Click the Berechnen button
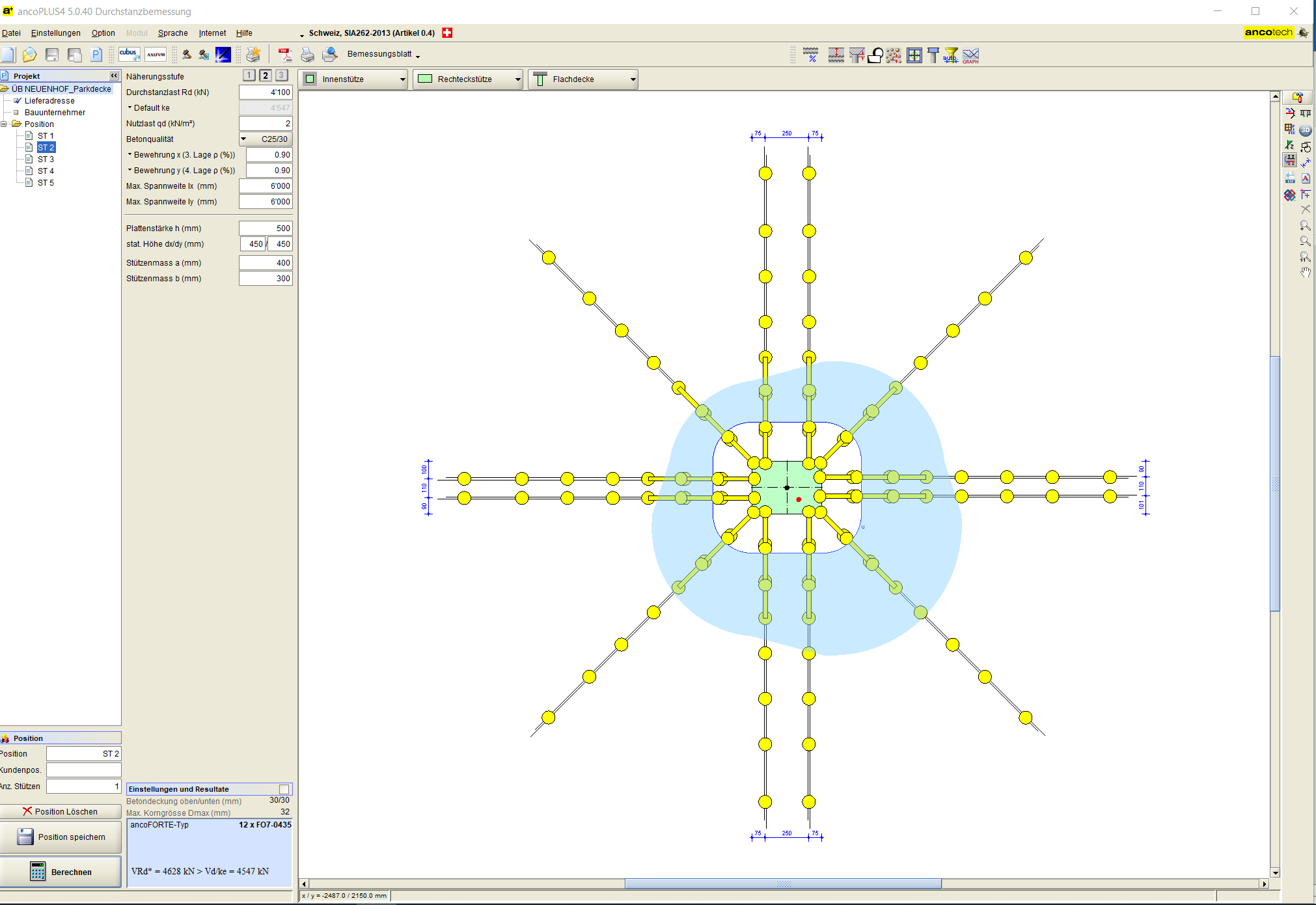 tap(61, 872)
